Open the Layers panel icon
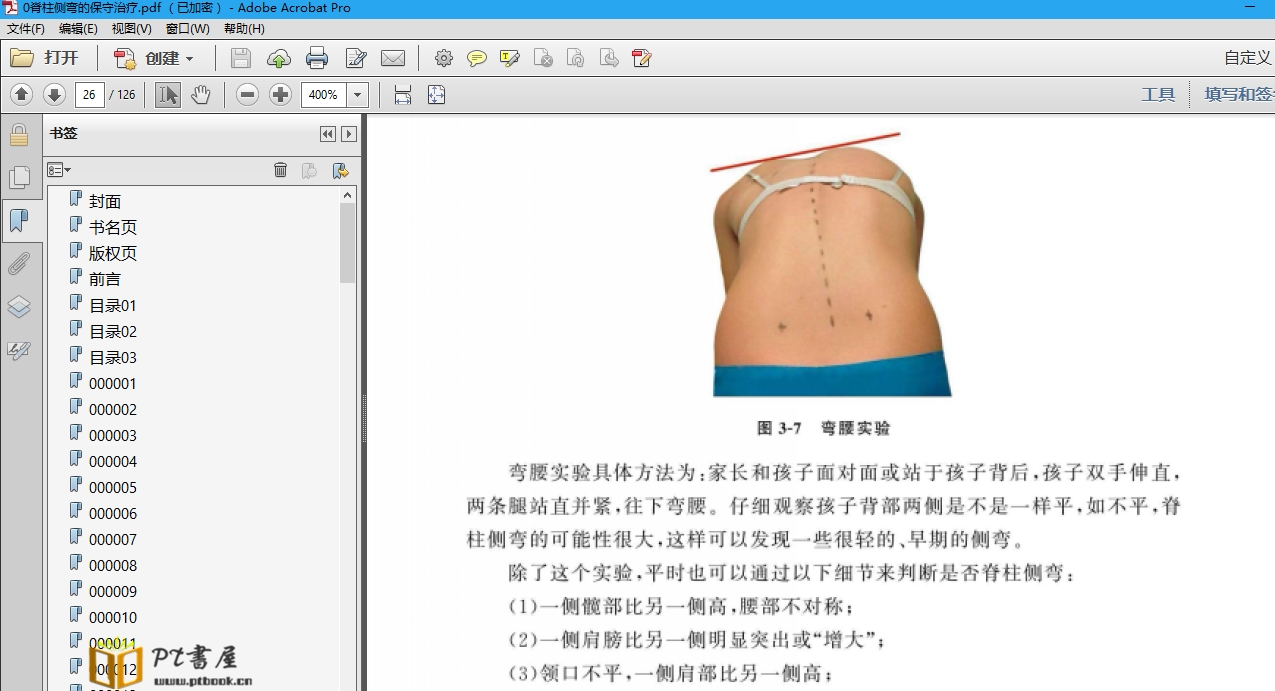This screenshot has width=1275, height=691. pyautogui.click(x=19, y=307)
